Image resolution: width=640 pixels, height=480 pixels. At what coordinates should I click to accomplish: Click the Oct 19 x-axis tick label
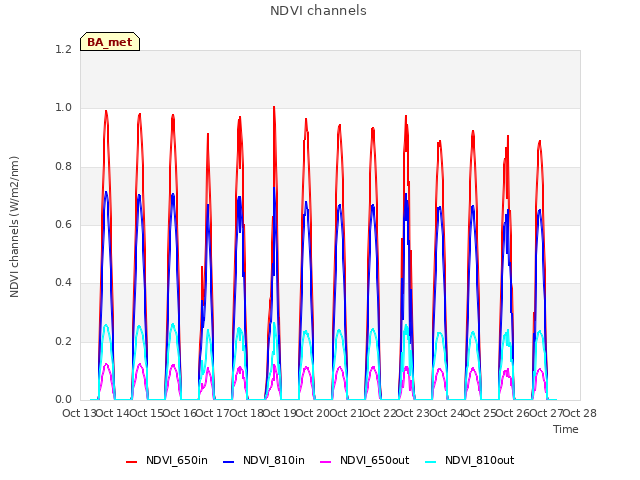(279, 413)
